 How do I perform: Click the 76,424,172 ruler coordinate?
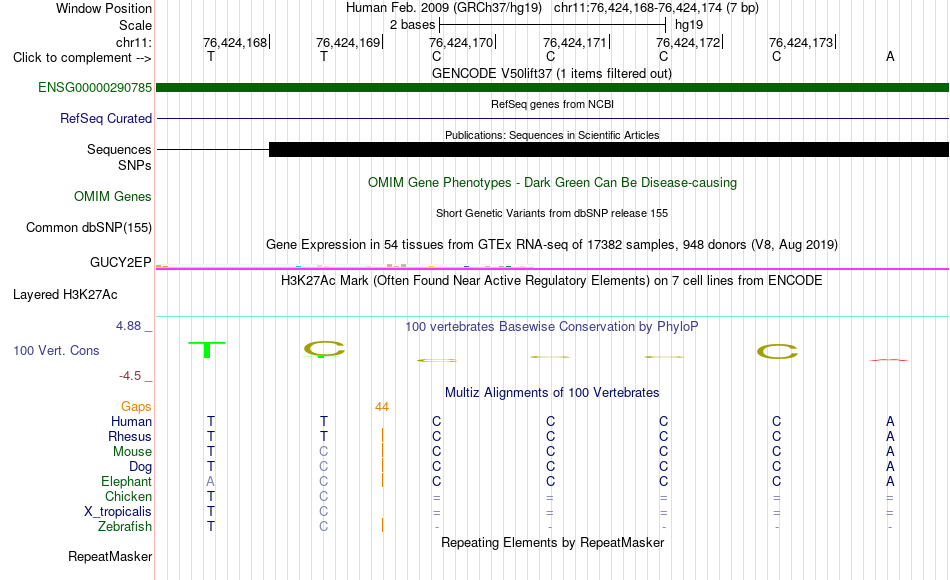pyautogui.click(x=688, y=42)
